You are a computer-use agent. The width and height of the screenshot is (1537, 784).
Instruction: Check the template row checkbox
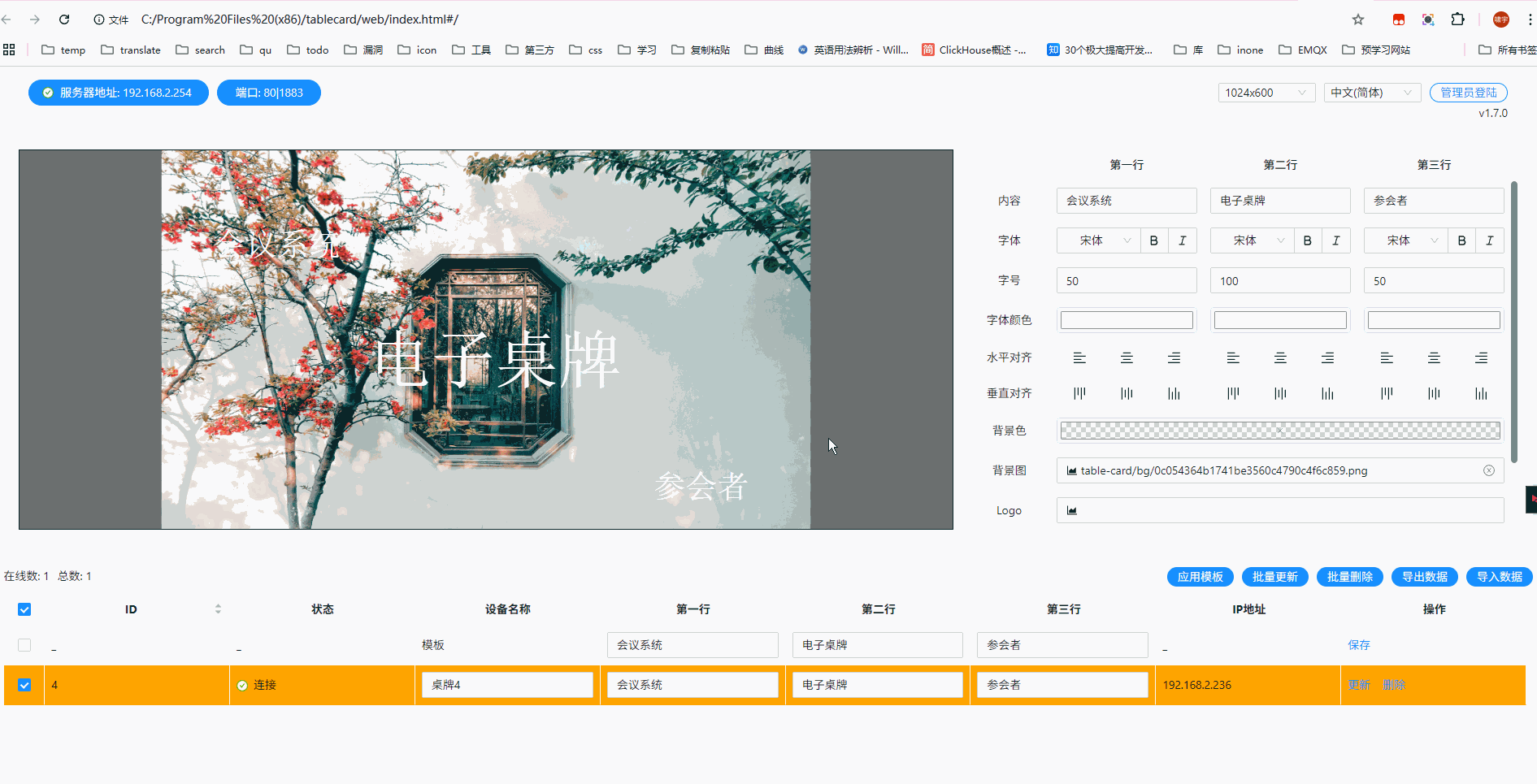click(24, 645)
